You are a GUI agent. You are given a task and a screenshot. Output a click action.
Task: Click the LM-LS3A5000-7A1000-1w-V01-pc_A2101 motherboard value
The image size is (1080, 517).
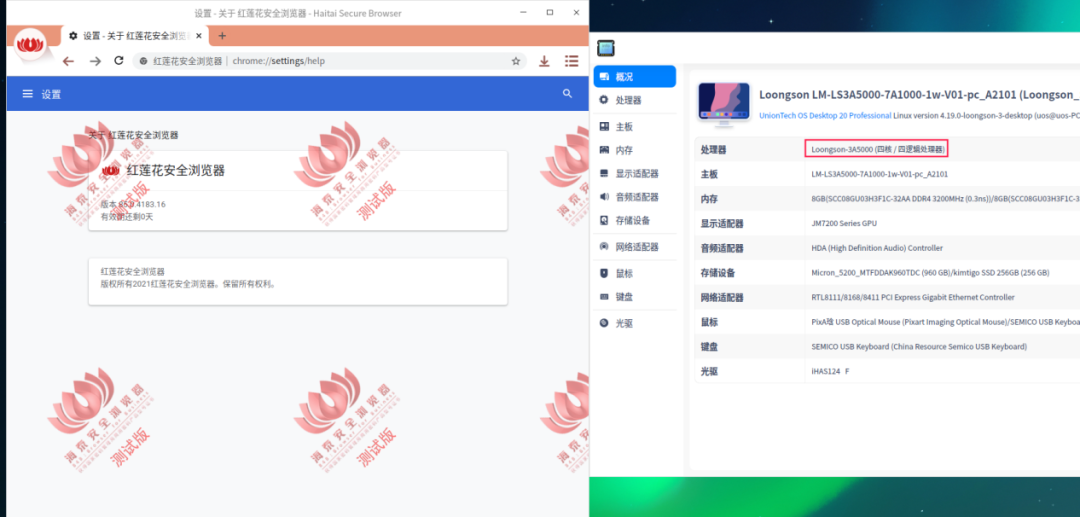(x=880, y=174)
